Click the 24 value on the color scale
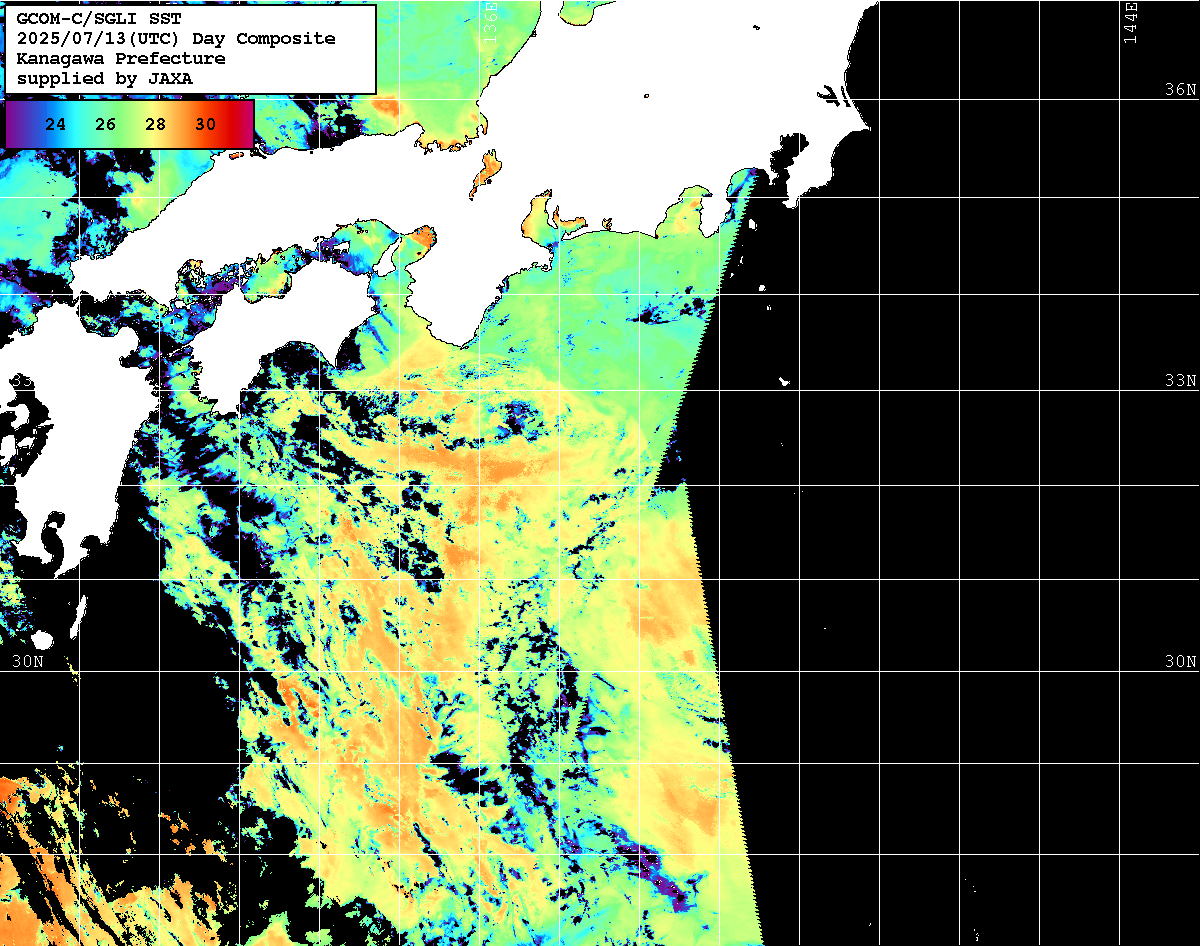 (x=56, y=125)
